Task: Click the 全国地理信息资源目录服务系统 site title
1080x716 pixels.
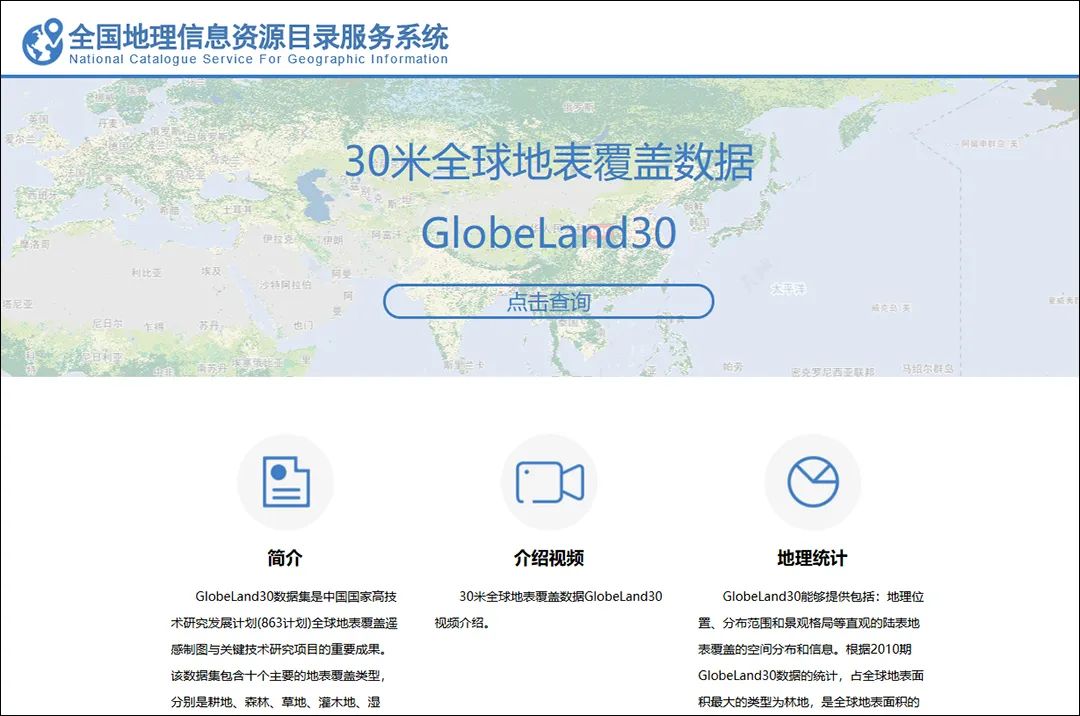Action: 260,36
